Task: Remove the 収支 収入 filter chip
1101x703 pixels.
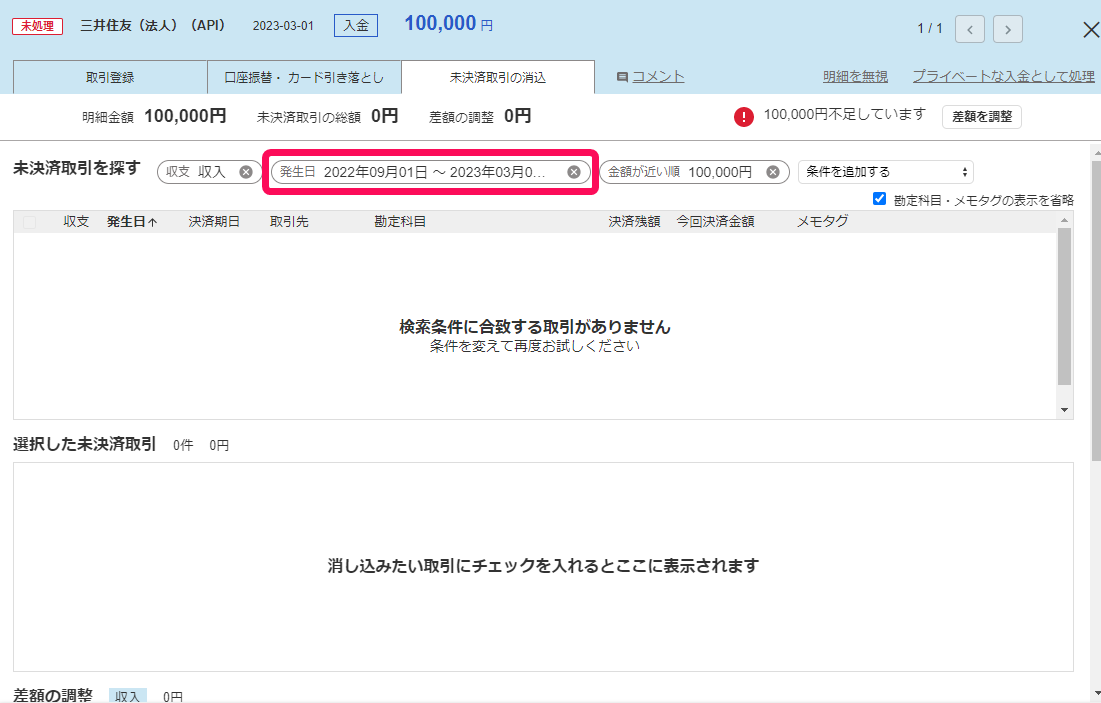Action: pos(246,172)
